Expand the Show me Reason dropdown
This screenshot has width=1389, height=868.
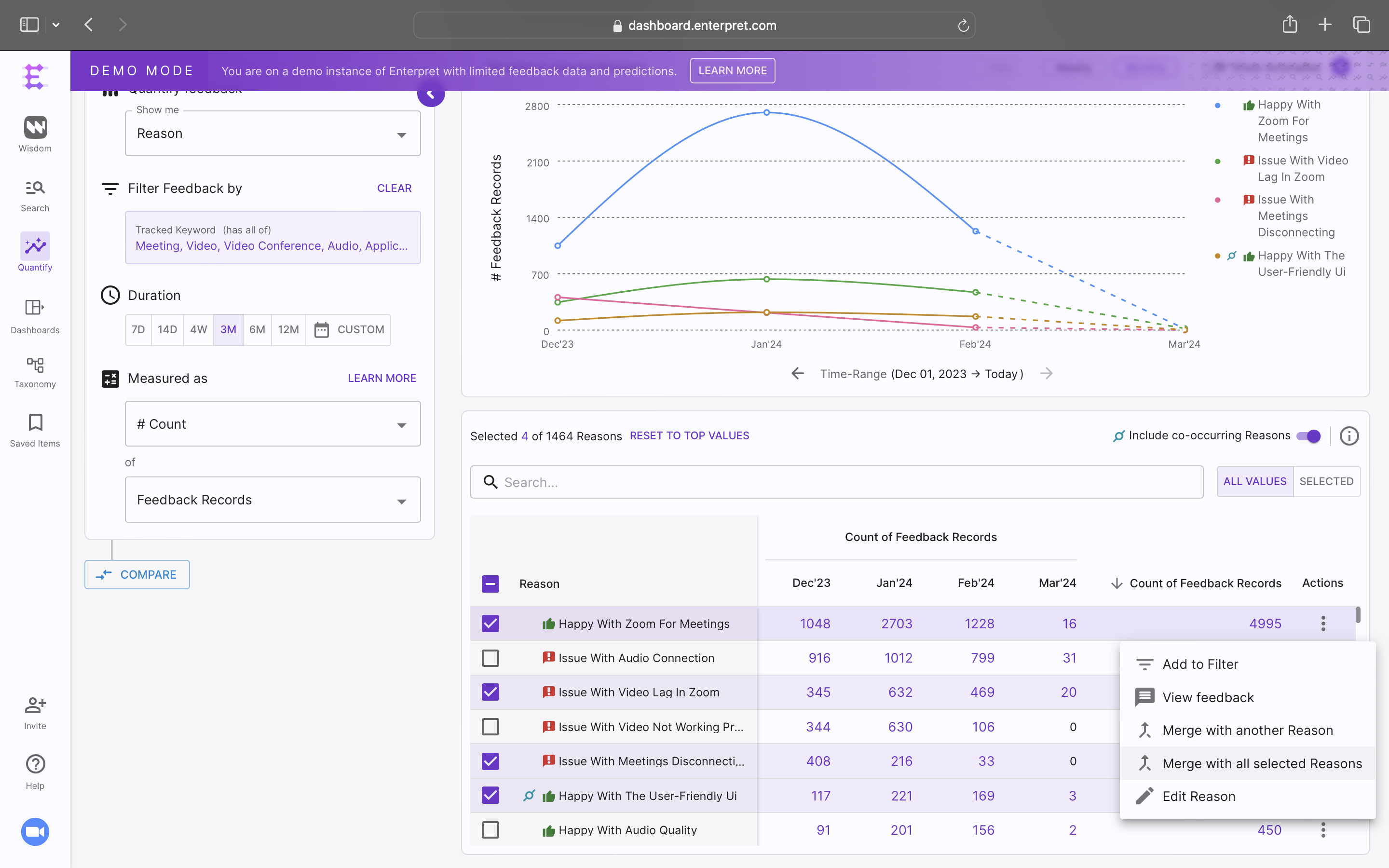[x=272, y=134]
